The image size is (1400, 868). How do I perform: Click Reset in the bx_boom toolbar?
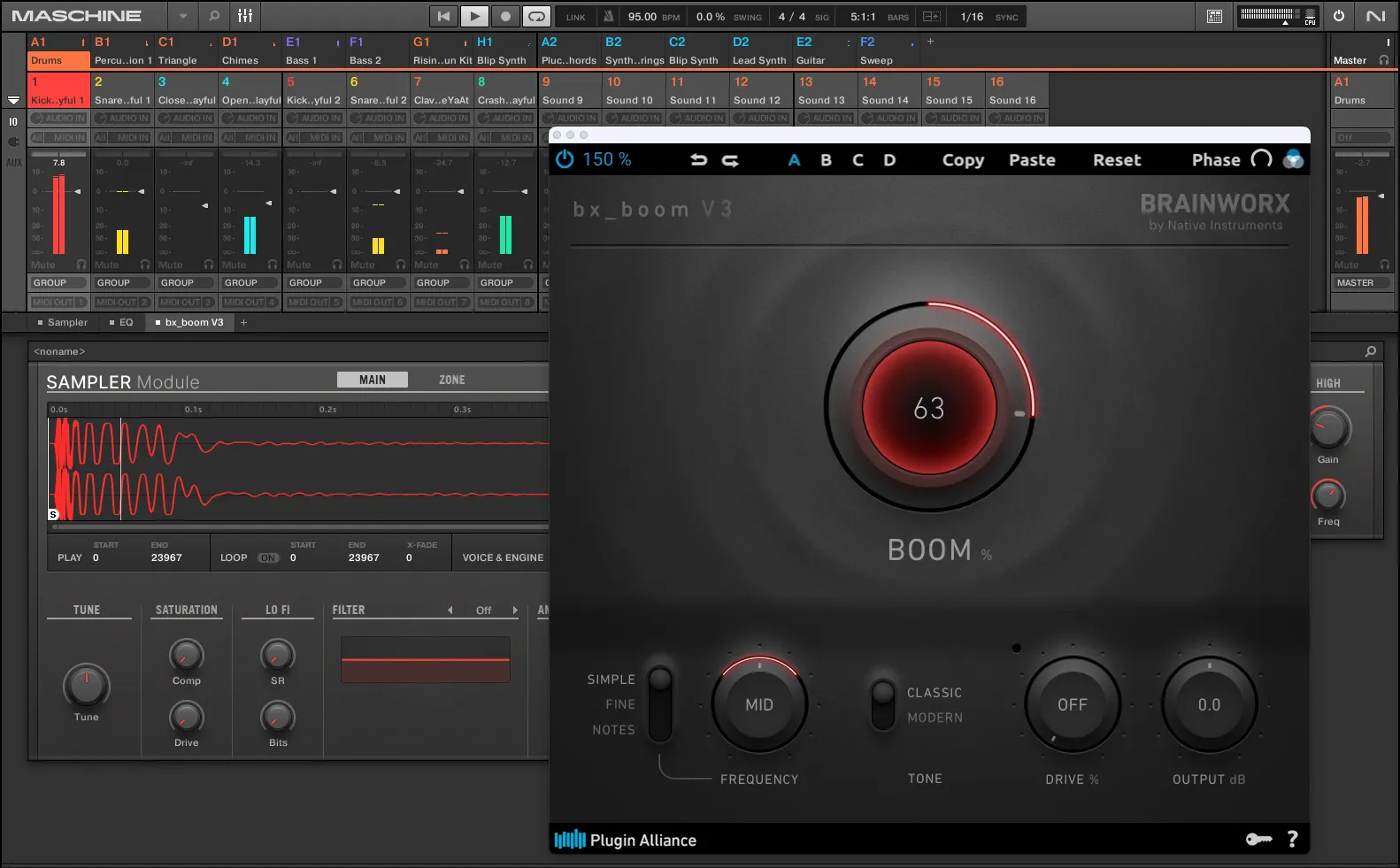(x=1117, y=160)
